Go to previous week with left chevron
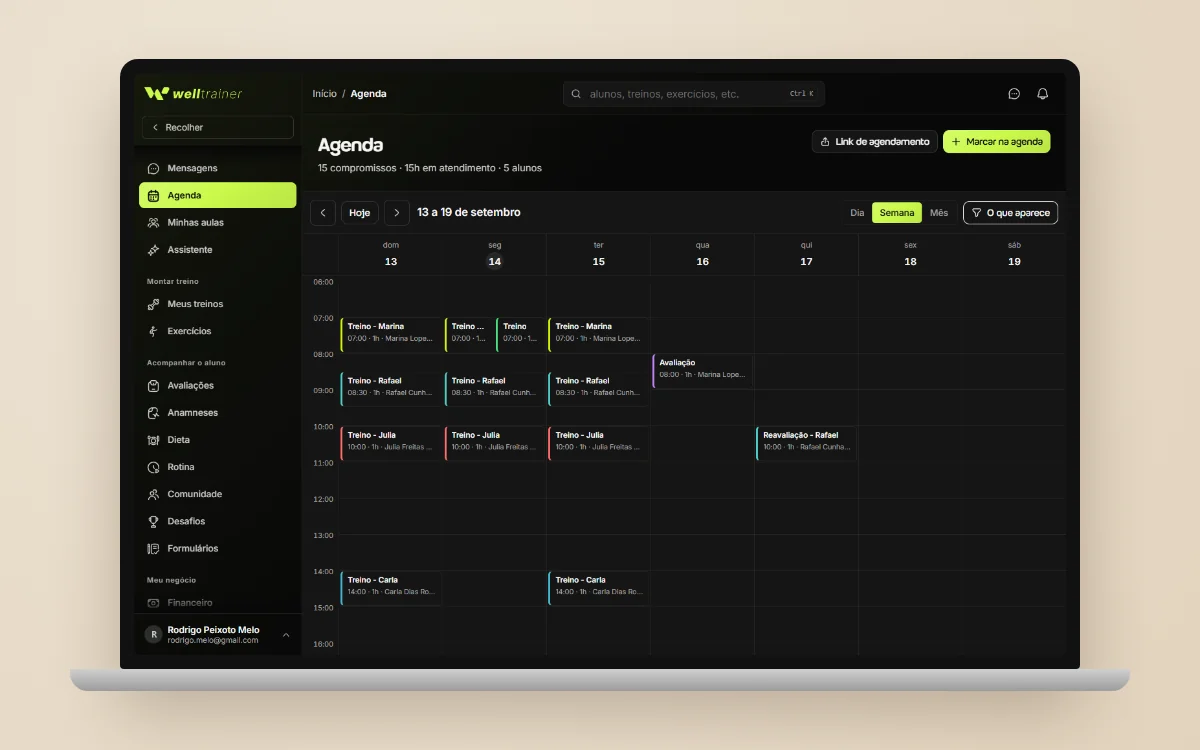Image resolution: width=1200 pixels, height=750 pixels. pyautogui.click(x=323, y=213)
